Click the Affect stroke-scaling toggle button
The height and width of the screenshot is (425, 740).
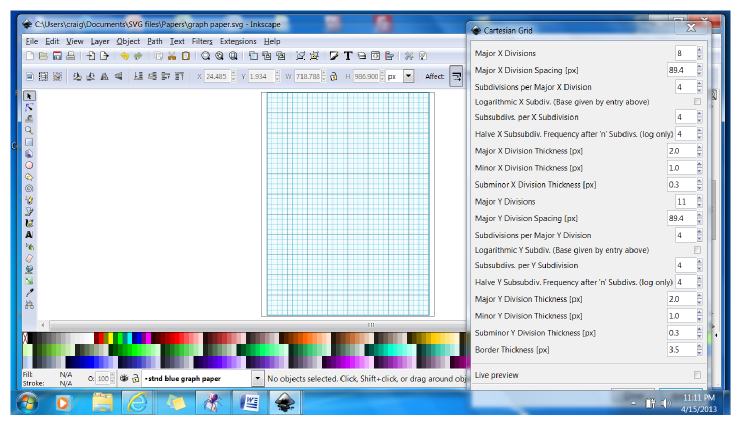click(x=456, y=76)
